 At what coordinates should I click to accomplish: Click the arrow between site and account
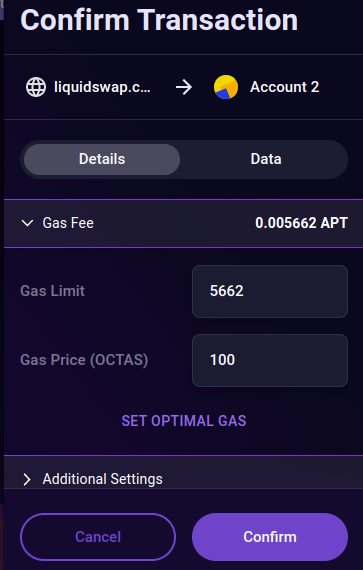point(184,87)
